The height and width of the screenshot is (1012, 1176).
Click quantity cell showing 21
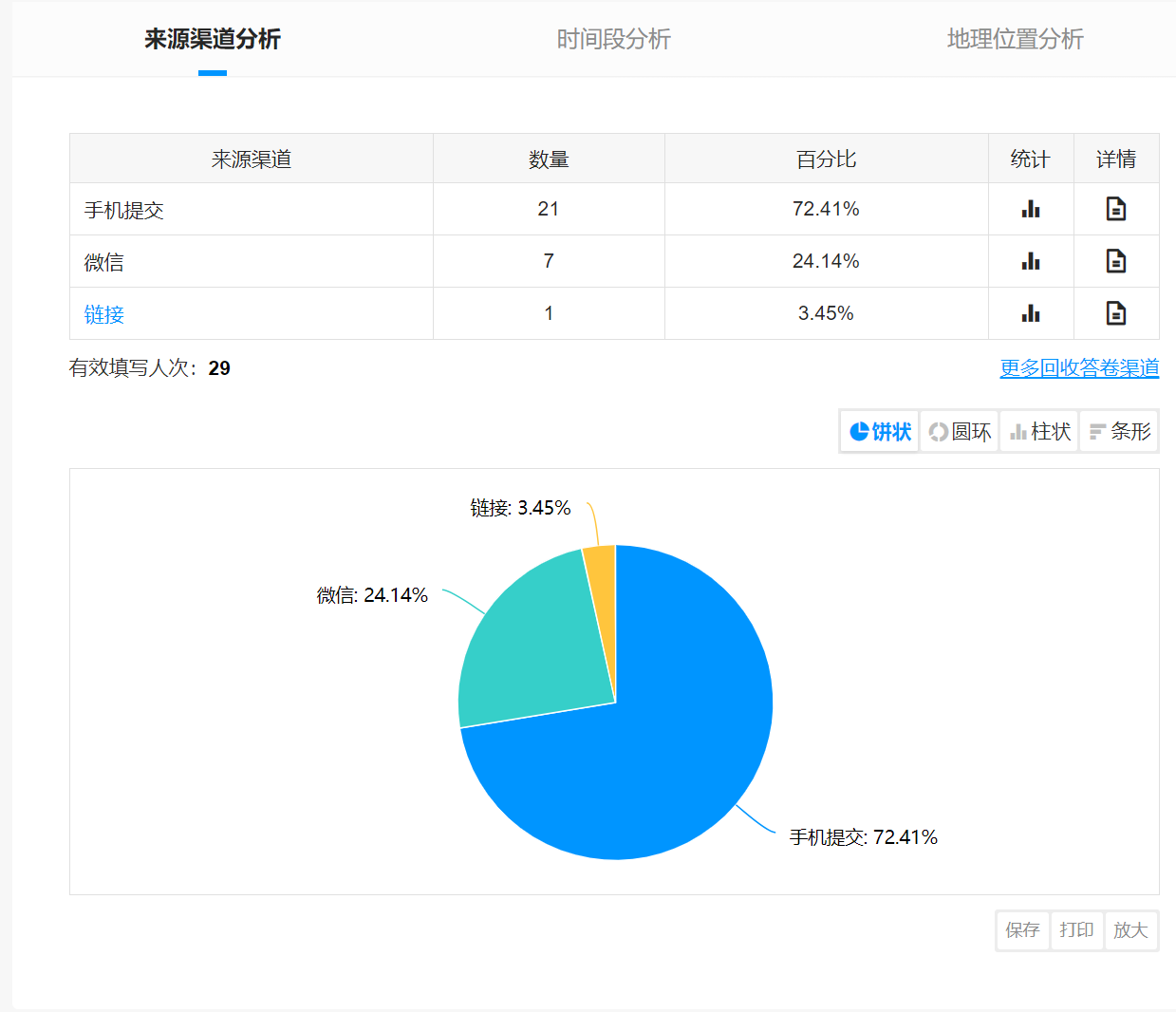click(x=549, y=209)
